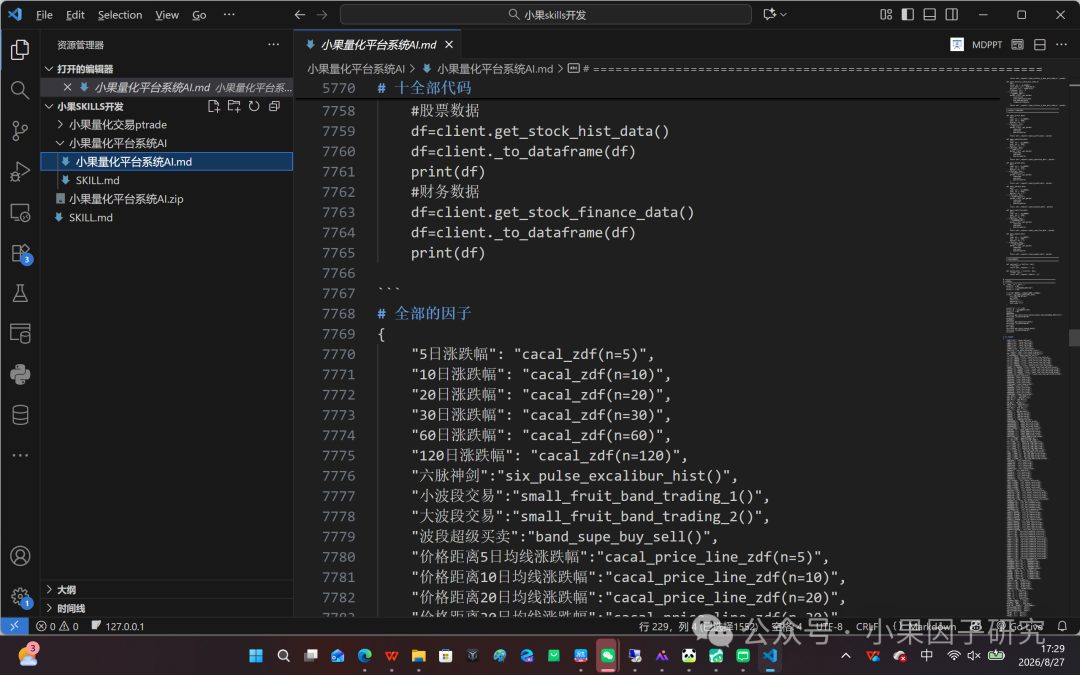Open the Search view in activity bar
This screenshot has width=1080, height=675.
pyautogui.click(x=20, y=90)
